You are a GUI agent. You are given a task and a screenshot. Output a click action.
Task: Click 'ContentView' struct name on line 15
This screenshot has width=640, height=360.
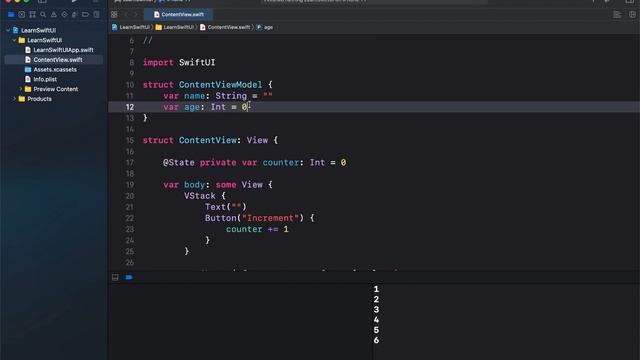(x=208, y=140)
